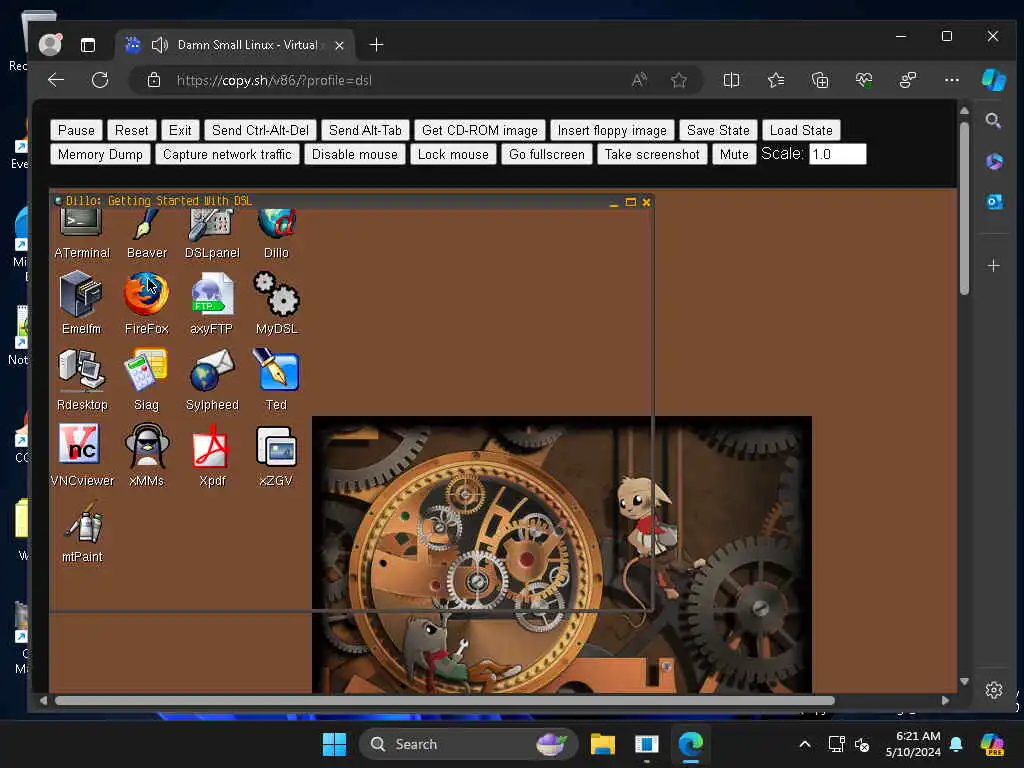The image size is (1024, 768).
Task: Click the vertical page scrollbar thumb
Action: point(965,208)
